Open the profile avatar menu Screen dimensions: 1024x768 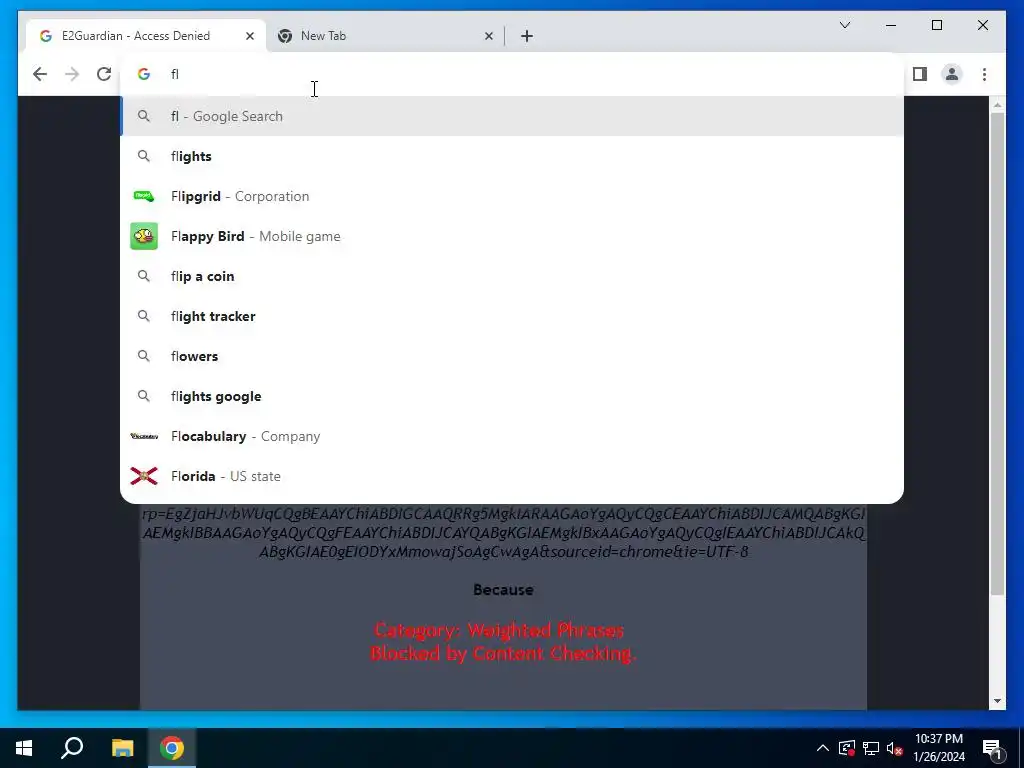pyautogui.click(x=952, y=74)
